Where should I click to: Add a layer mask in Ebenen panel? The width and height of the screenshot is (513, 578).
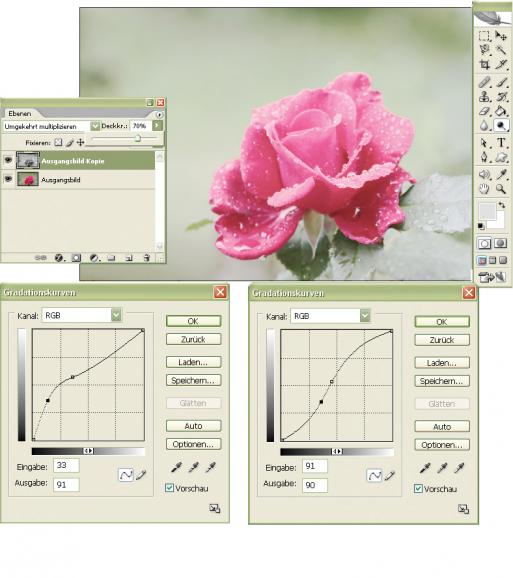point(76,258)
